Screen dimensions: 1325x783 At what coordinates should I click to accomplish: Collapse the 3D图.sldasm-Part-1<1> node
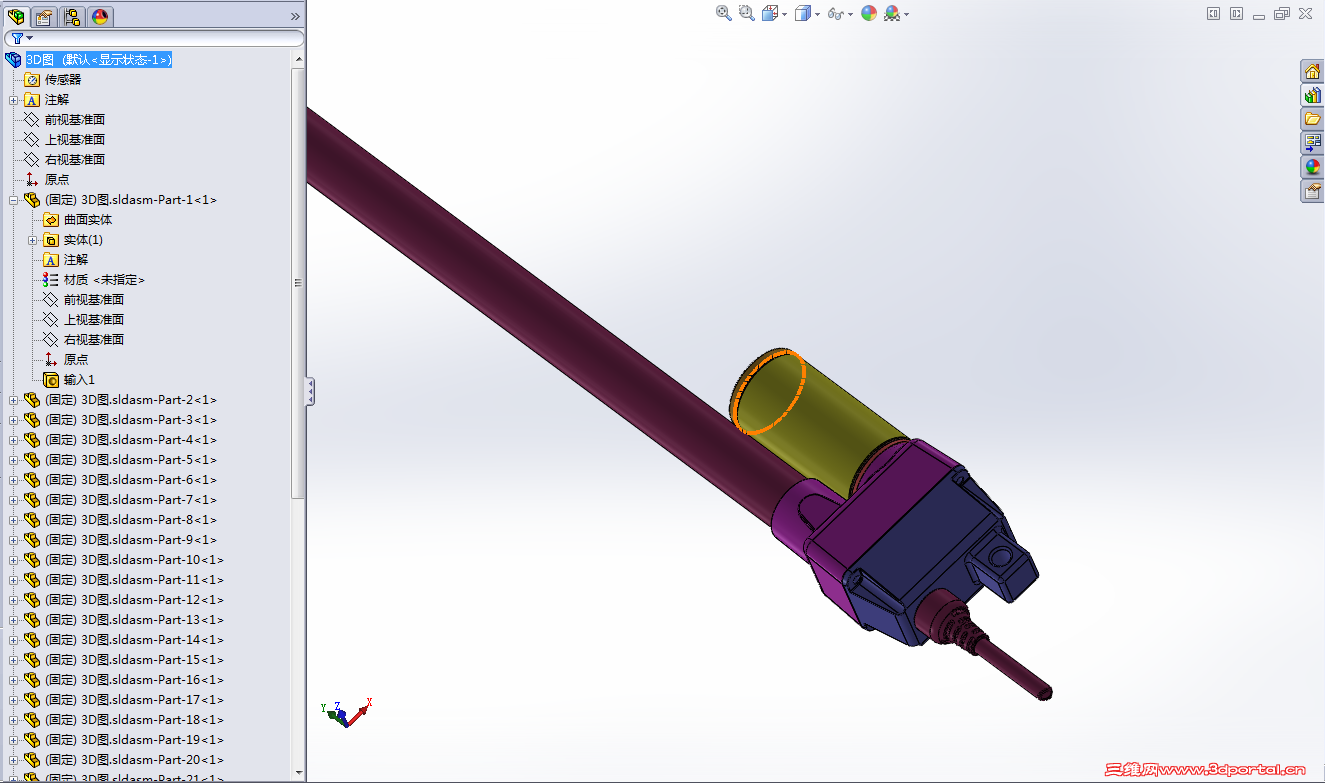[14, 200]
